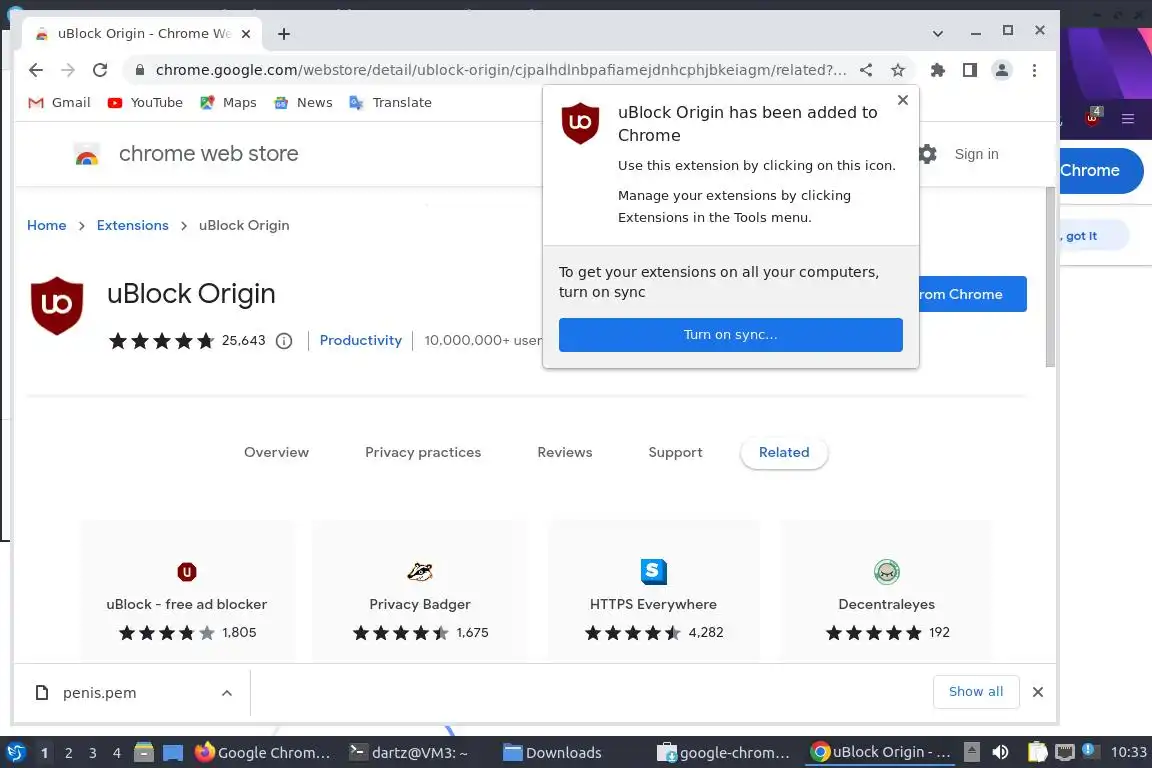Viewport: 1152px width, 768px height.
Task: Switch to the Support tab
Action: 675,452
